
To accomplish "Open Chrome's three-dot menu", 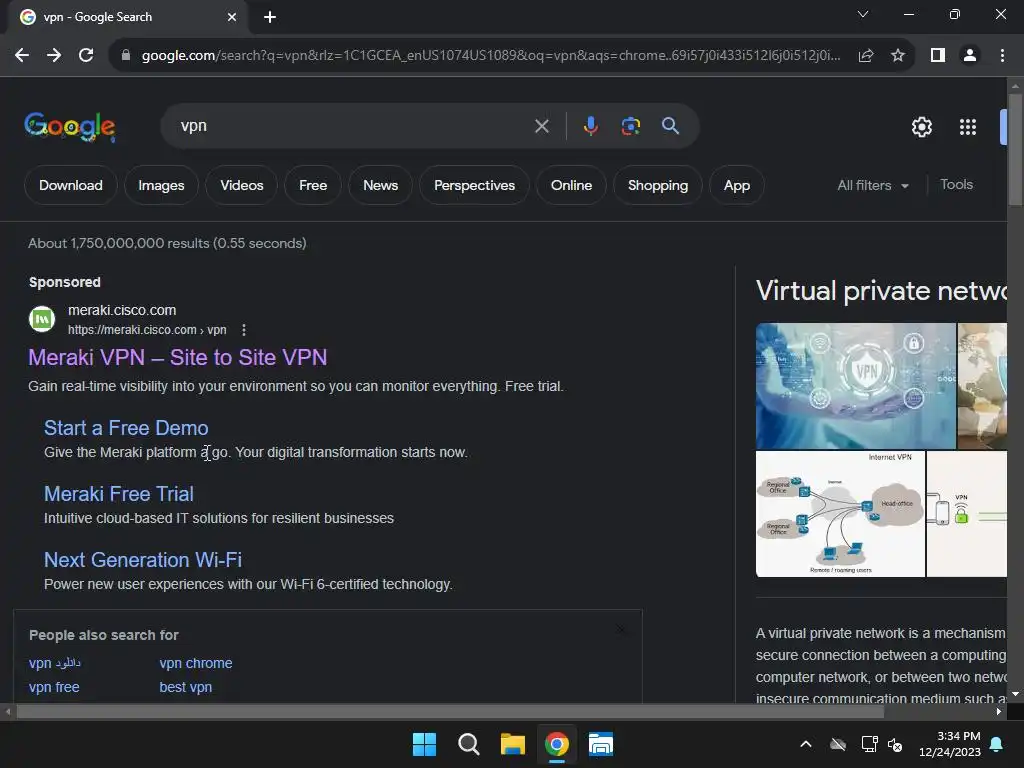I will (x=1002, y=56).
